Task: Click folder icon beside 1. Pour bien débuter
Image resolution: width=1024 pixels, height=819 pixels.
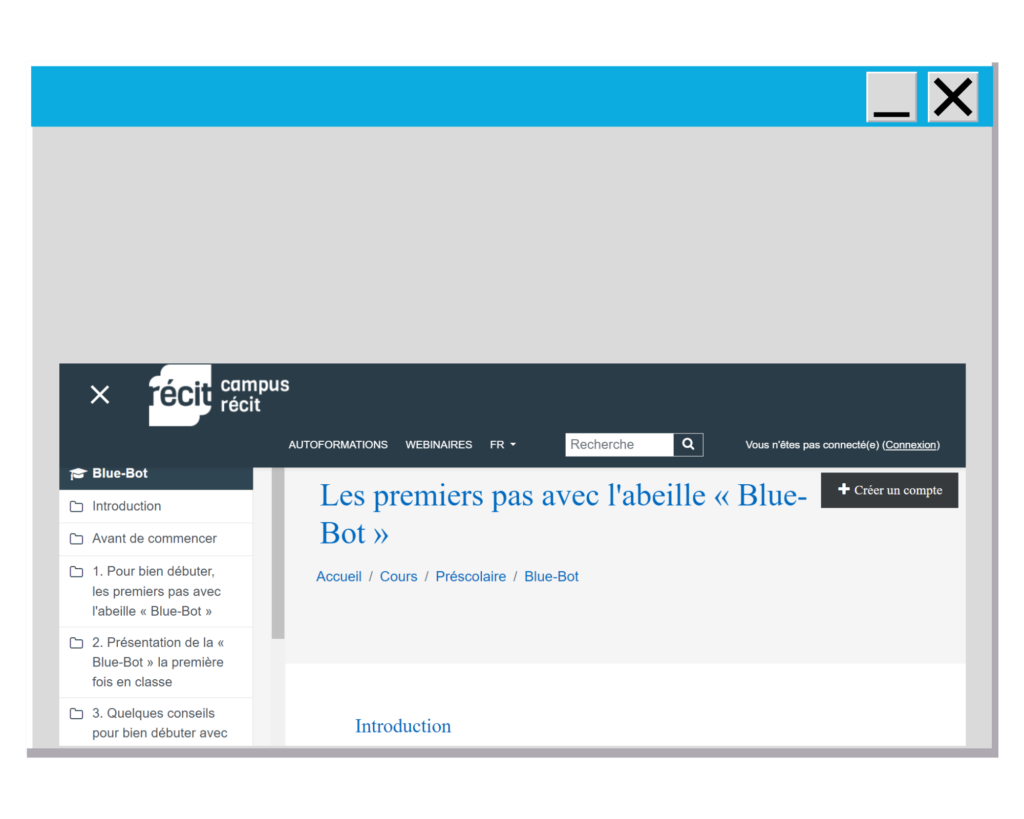Action: (x=76, y=571)
